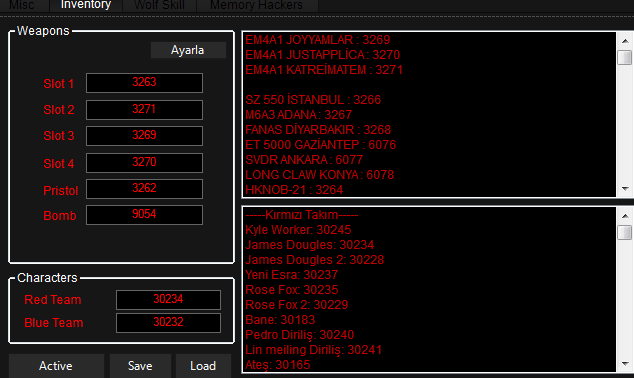Click up arrow of weapons list scrollbar

coord(625,41)
